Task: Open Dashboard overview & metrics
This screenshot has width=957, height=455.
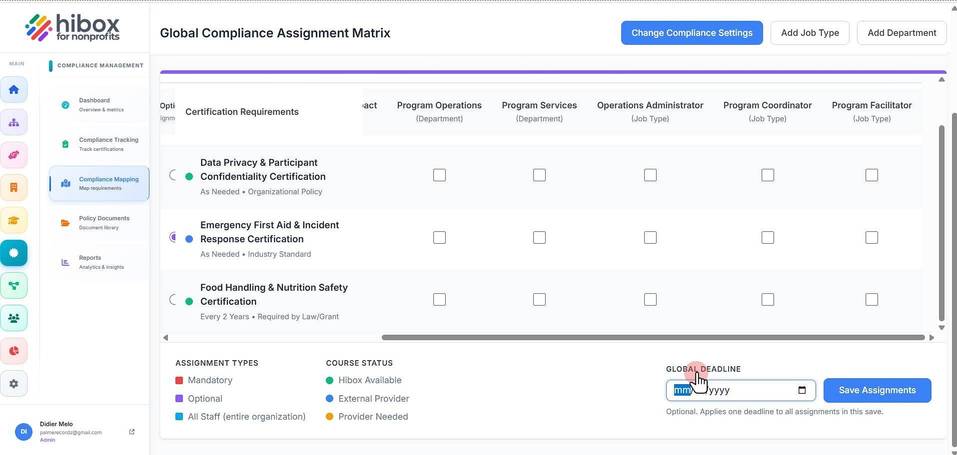Action: pyautogui.click(x=99, y=104)
